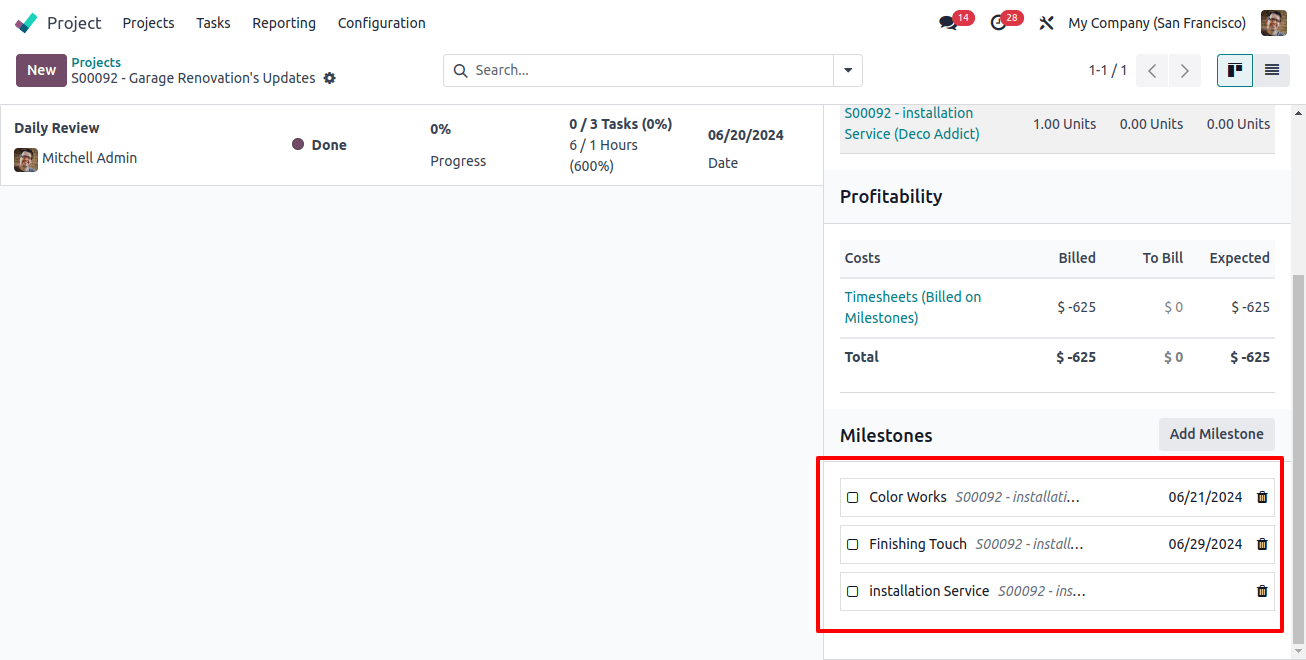Follow the Projects breadcrumb link
The height and width of the screenshot is (660, 1306).
pos(96,62)
